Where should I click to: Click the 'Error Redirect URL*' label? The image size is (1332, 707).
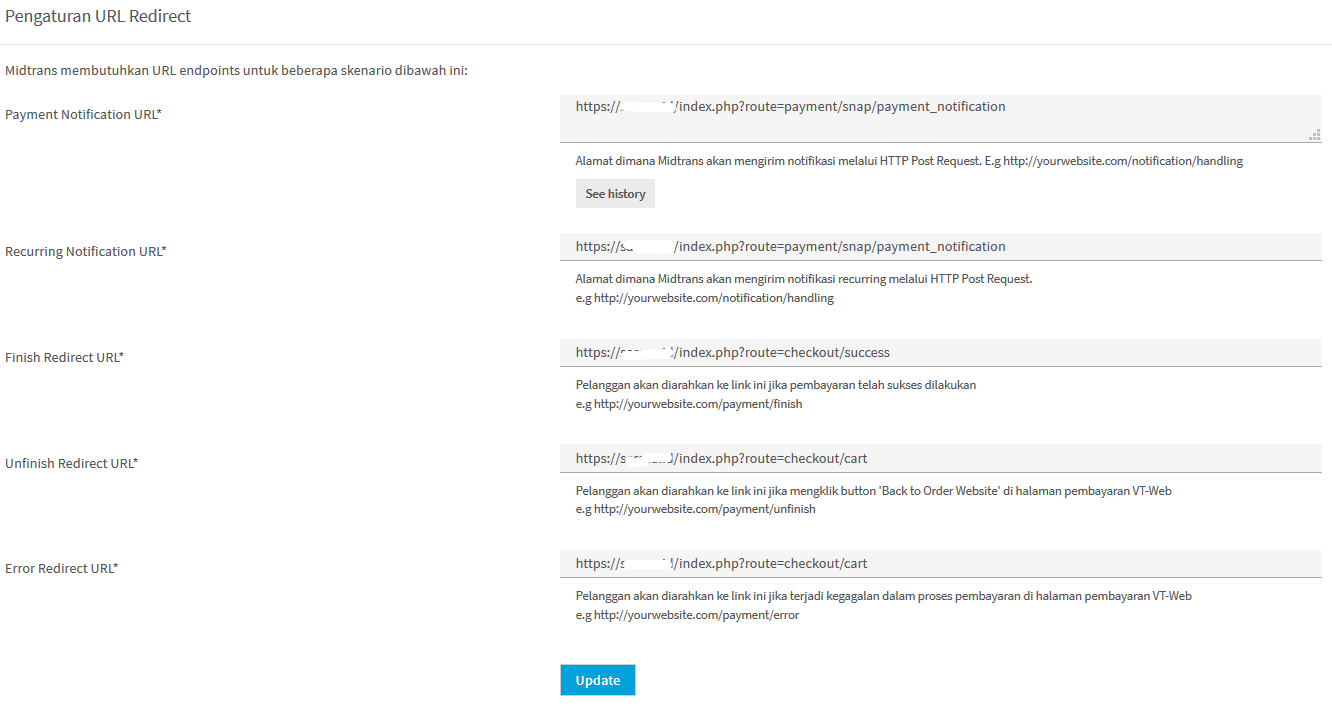tap(61, 569)
